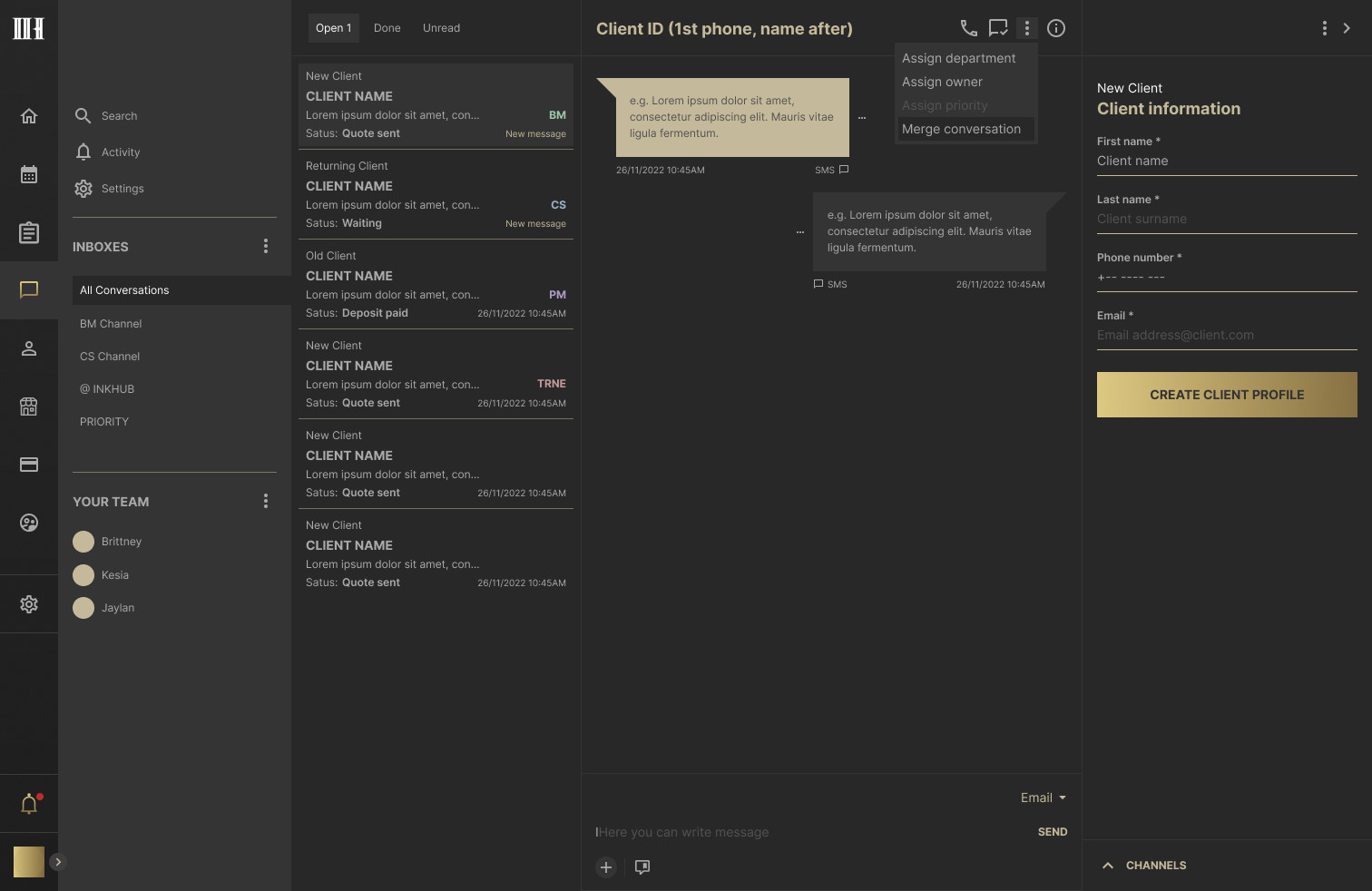Open the Inboxes three-dot options
Viewport: 1372px width, 891px height.
pos(266,246)
